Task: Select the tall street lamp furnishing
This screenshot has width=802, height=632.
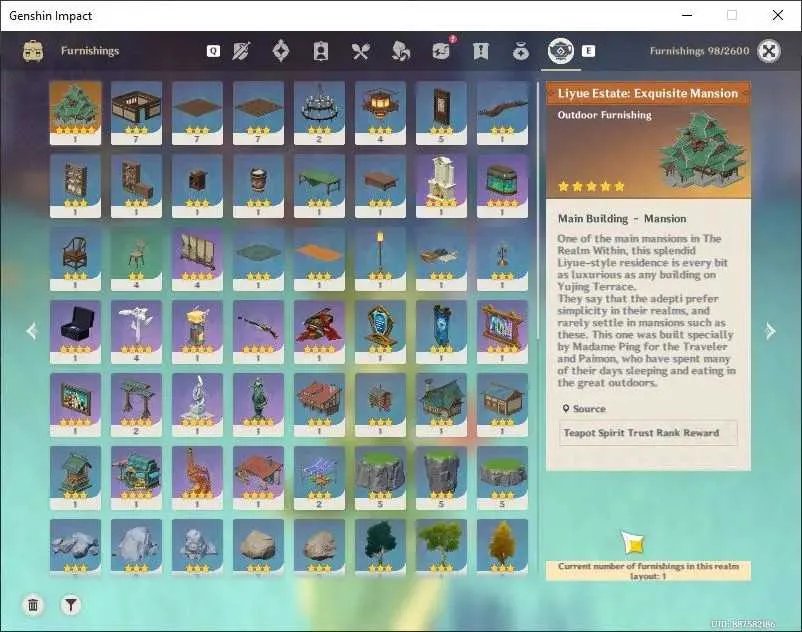Action: [x=380, y=259]
